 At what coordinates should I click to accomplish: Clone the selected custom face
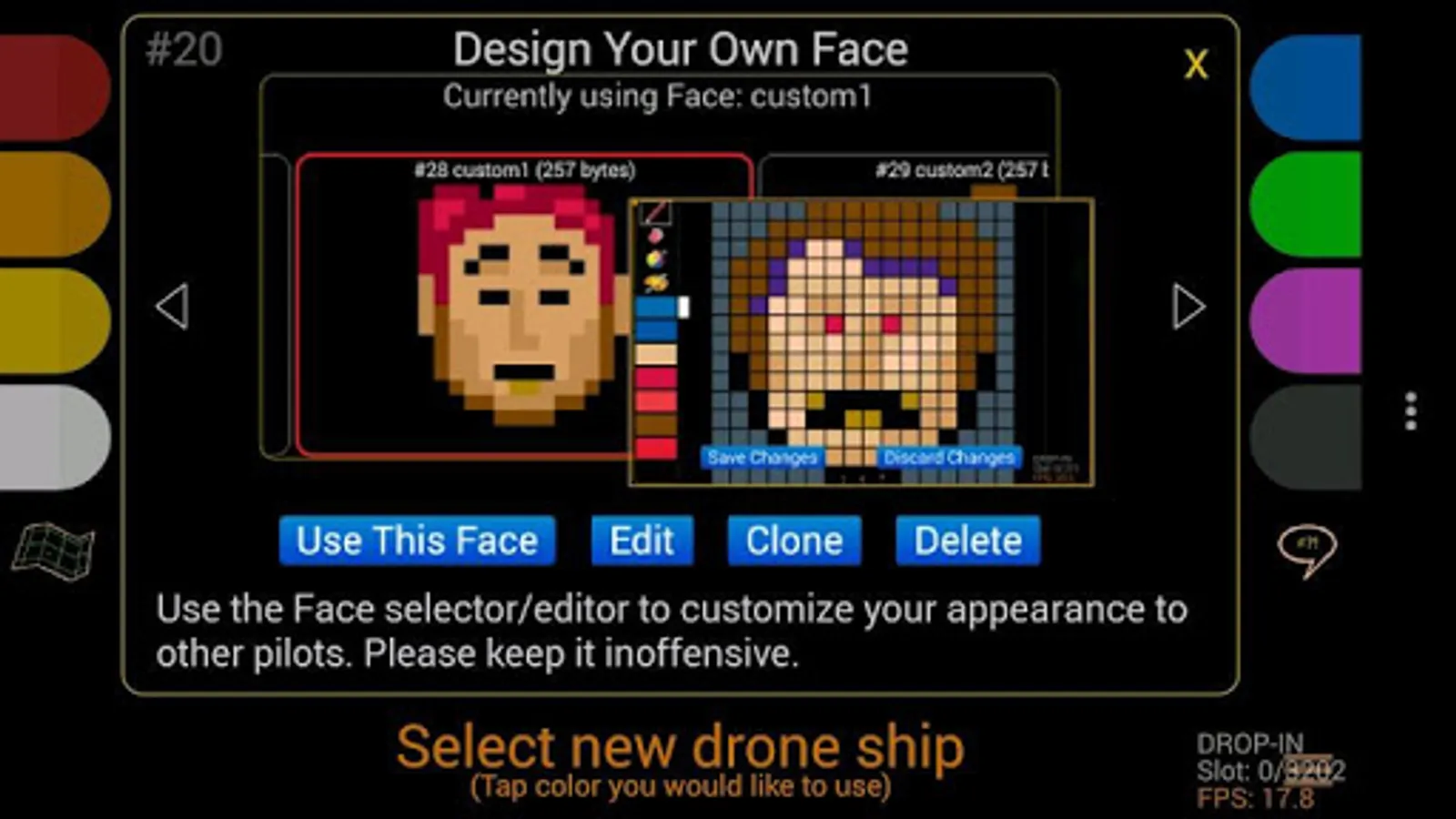point(794,541)
